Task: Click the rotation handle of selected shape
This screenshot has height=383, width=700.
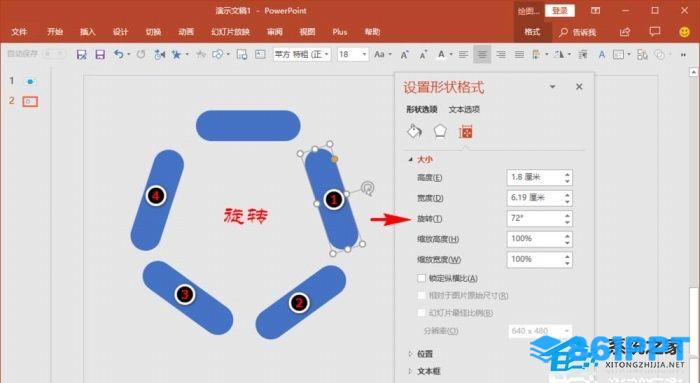Action: coord(368,188)
